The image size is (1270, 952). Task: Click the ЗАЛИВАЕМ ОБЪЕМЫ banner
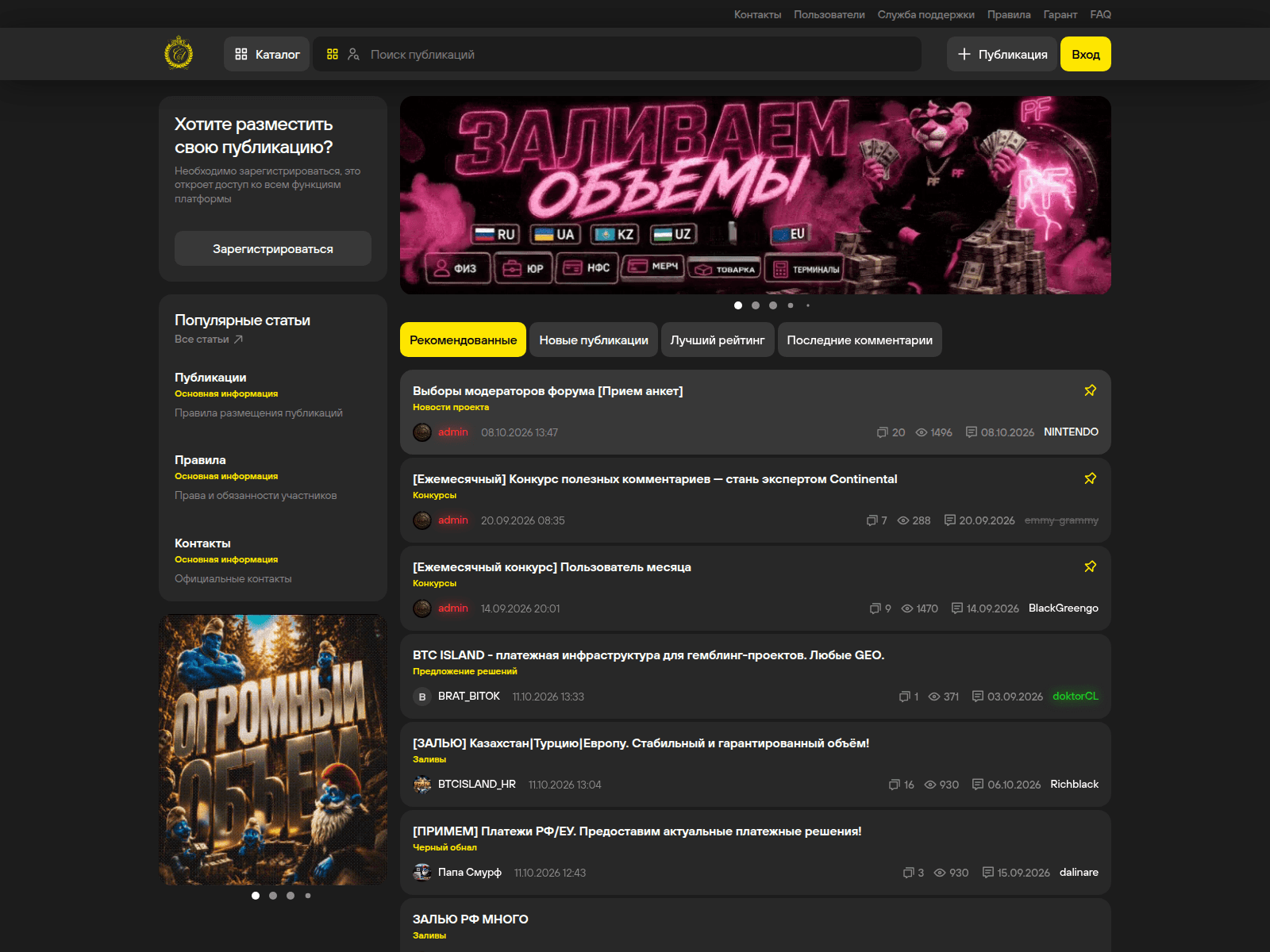tap(756, 195)
